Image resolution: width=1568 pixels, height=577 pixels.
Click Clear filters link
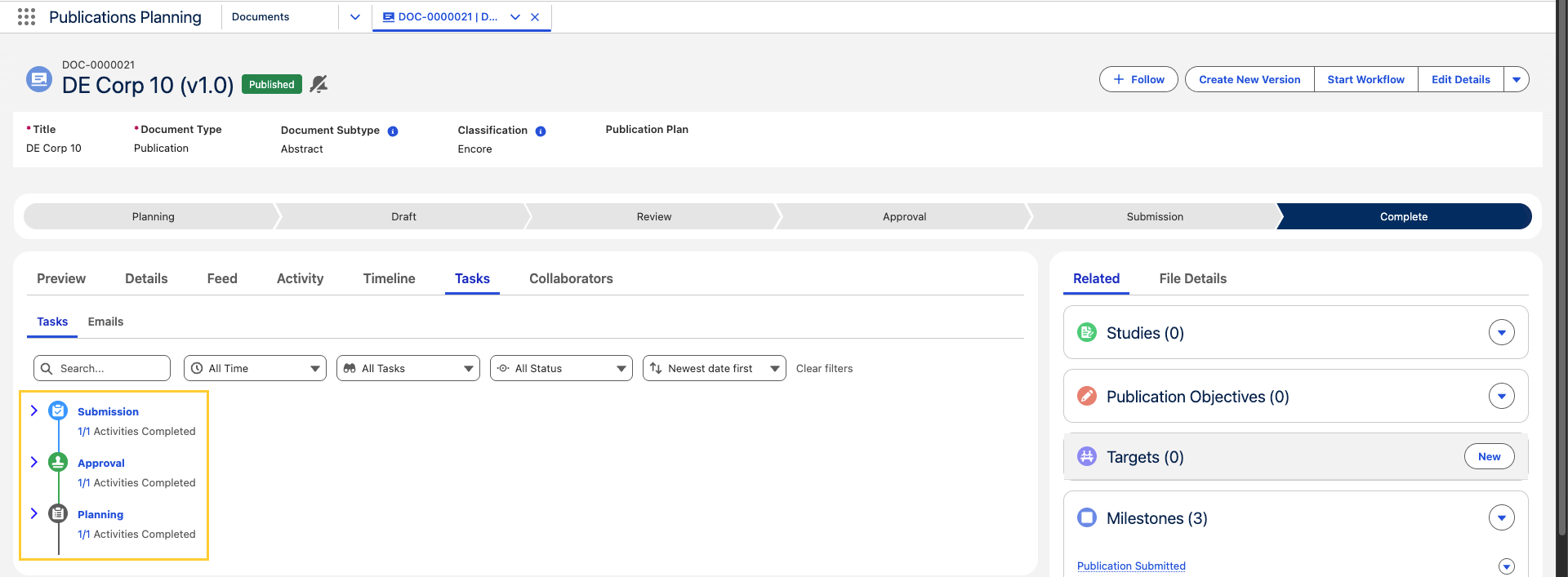[x=824, y=368]
